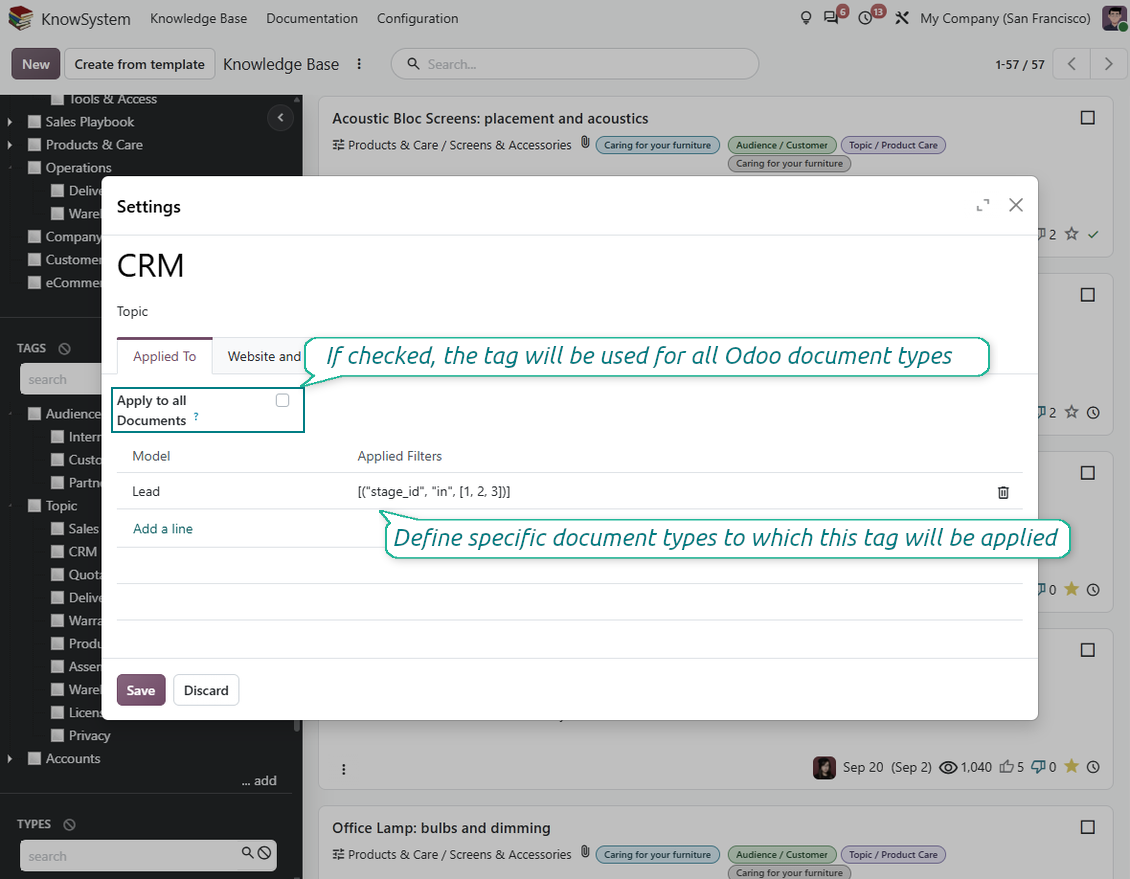Expand the Sales Playbook tree node

click(x=10, y=122)
